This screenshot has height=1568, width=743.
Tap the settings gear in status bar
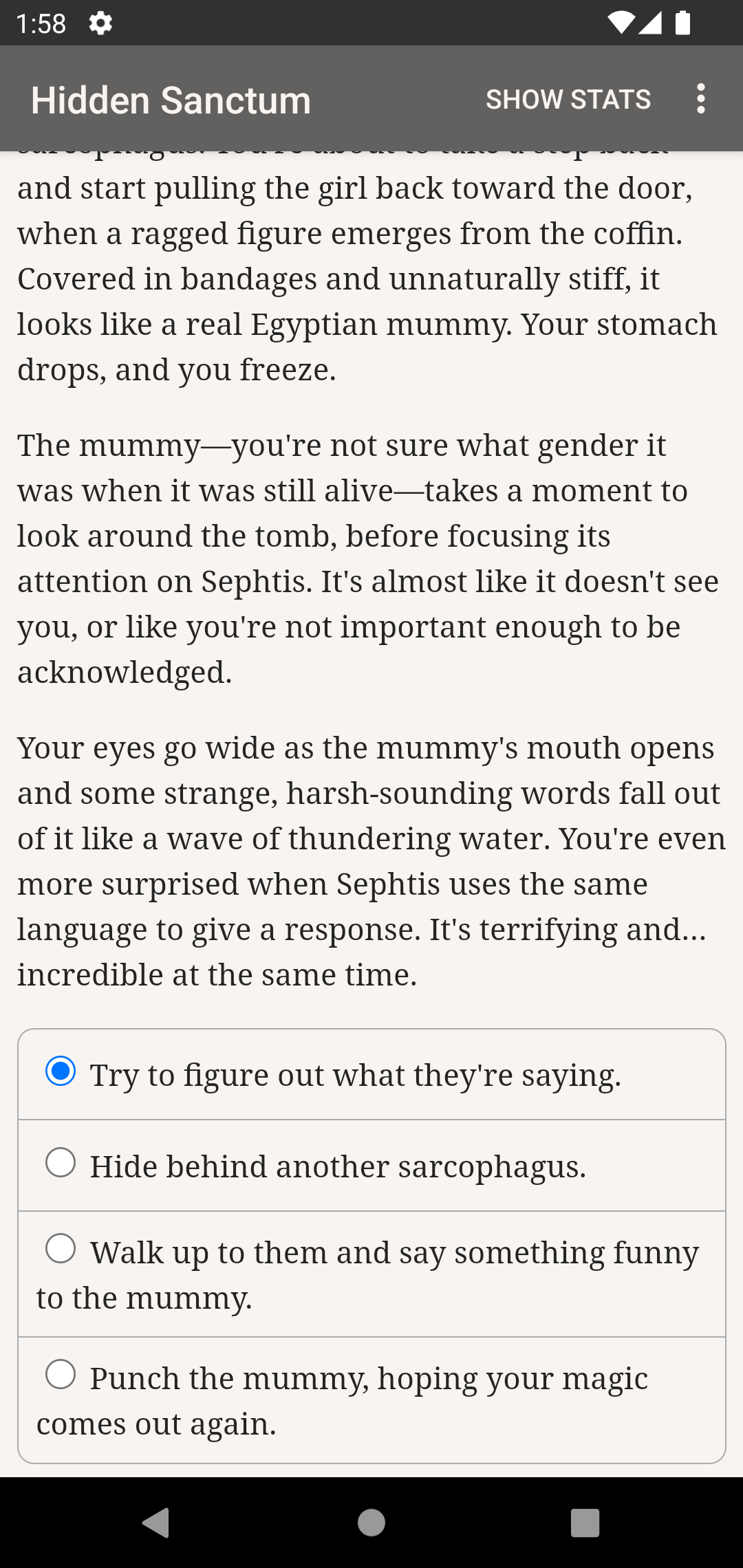(x=100, y=23)
